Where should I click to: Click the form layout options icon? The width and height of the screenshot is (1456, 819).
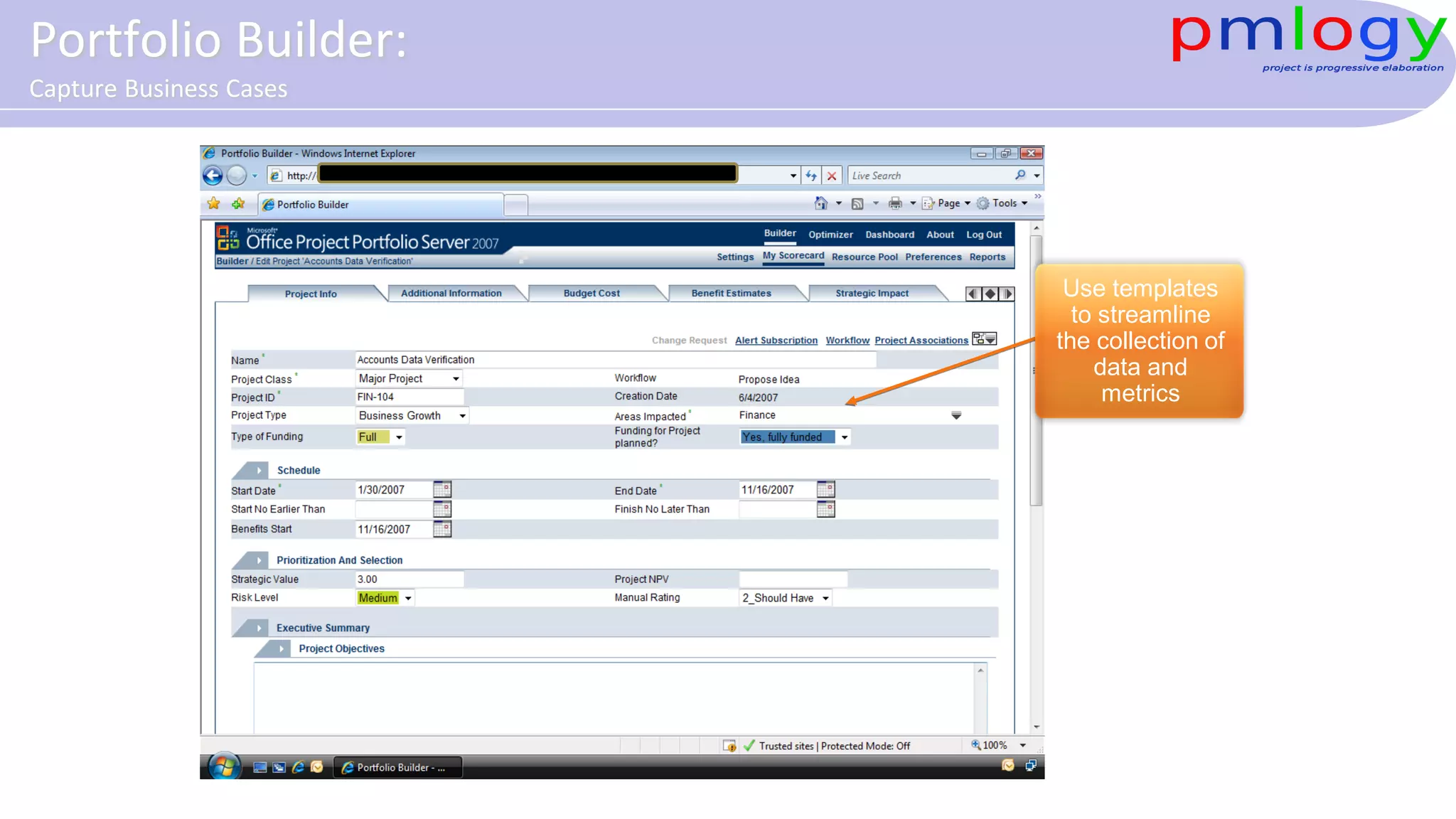[x=985, y=339]
